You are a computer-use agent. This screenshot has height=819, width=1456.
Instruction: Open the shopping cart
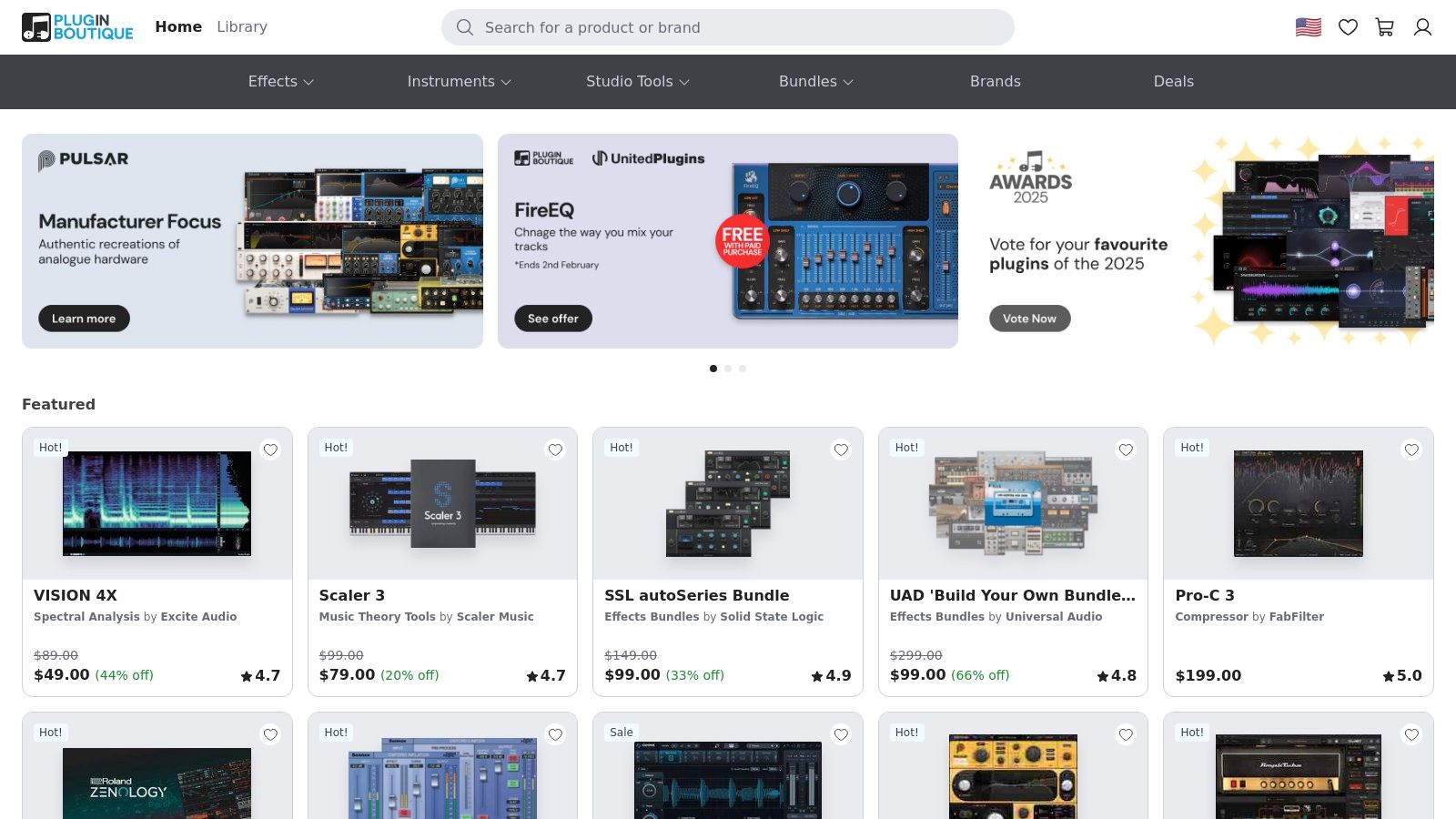pos(1385,27)
